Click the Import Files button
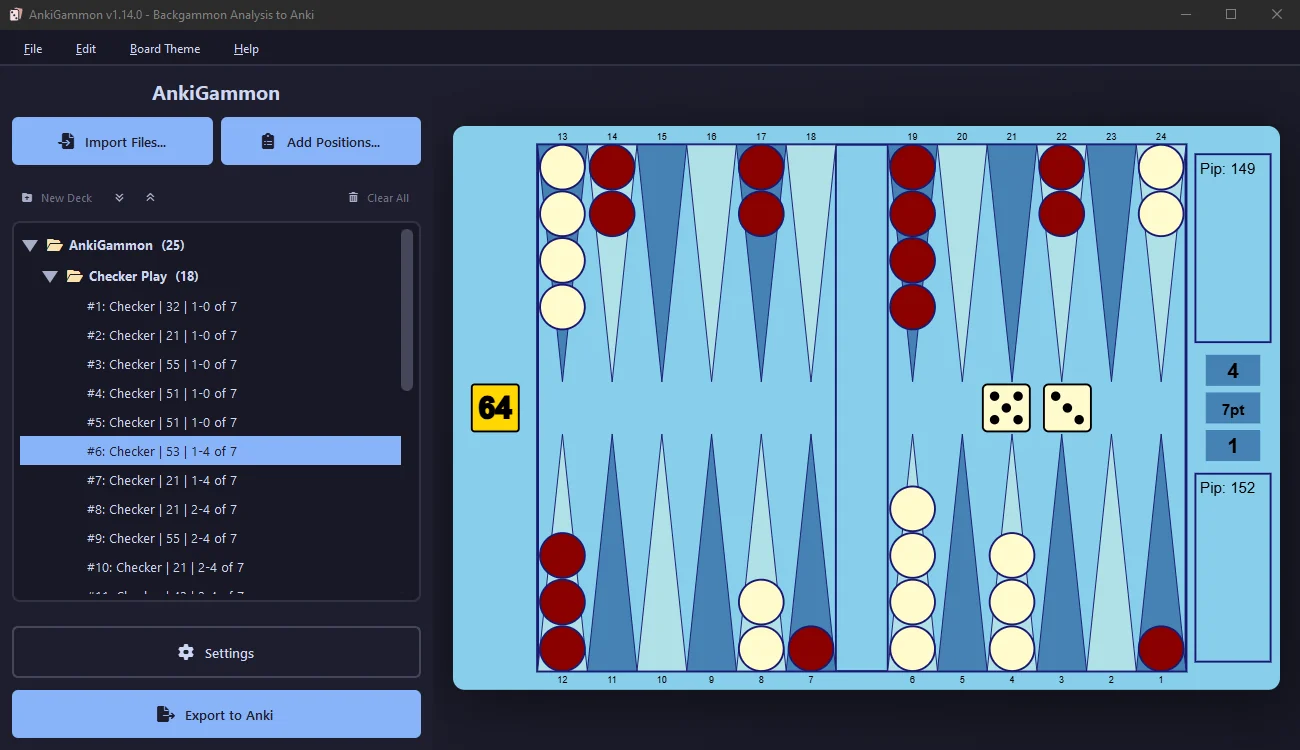The width and height of the screenshot is (1300, 750). pyautogui.click(x=112, y=141)
